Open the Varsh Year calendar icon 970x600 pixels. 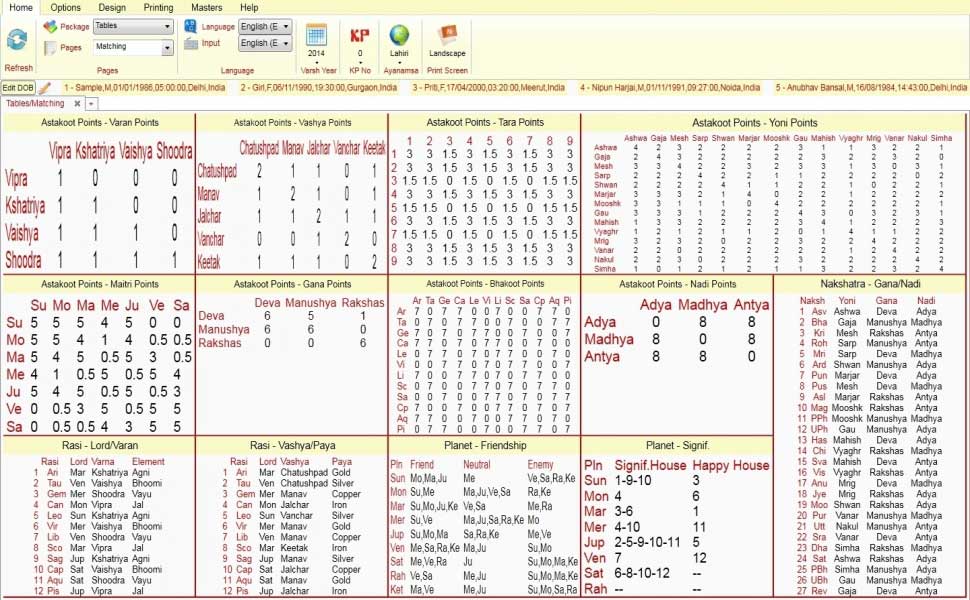tap(316, 35)
